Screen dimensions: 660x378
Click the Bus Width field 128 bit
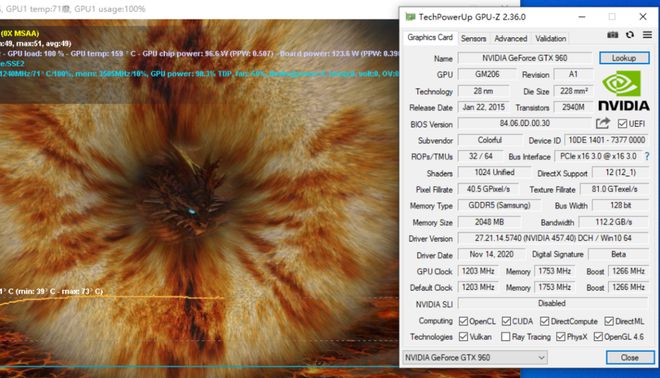[620, 205]
